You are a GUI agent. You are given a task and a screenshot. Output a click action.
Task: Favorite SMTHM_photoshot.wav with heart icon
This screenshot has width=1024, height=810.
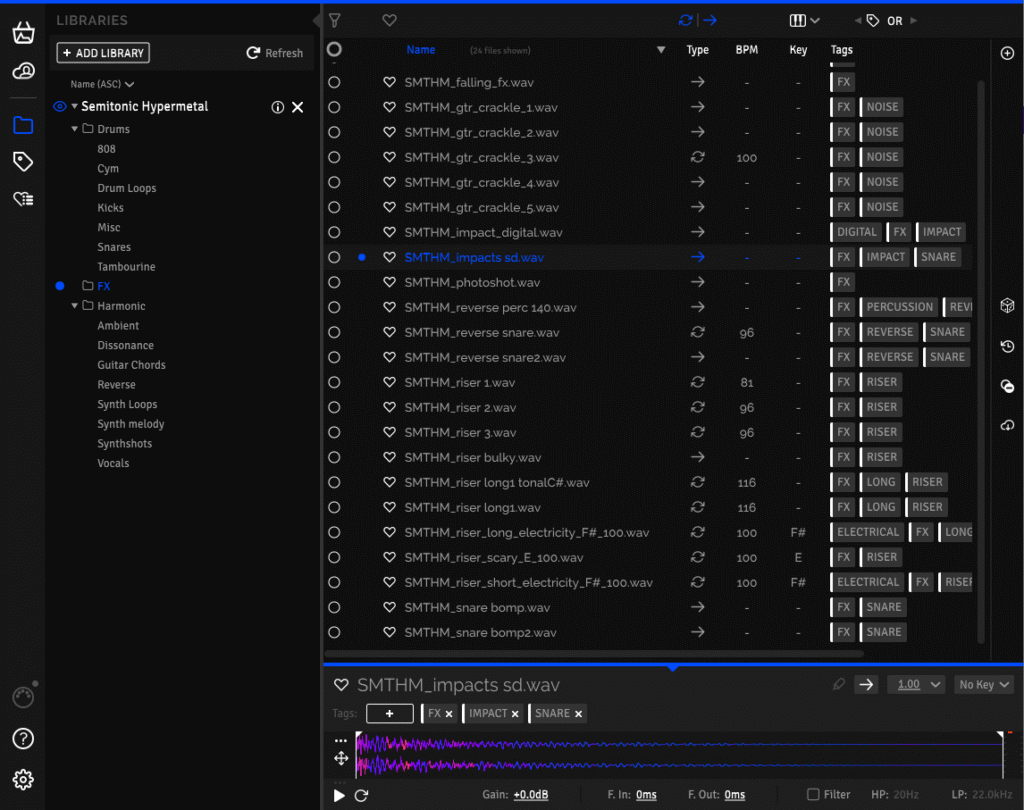point(390,283)
